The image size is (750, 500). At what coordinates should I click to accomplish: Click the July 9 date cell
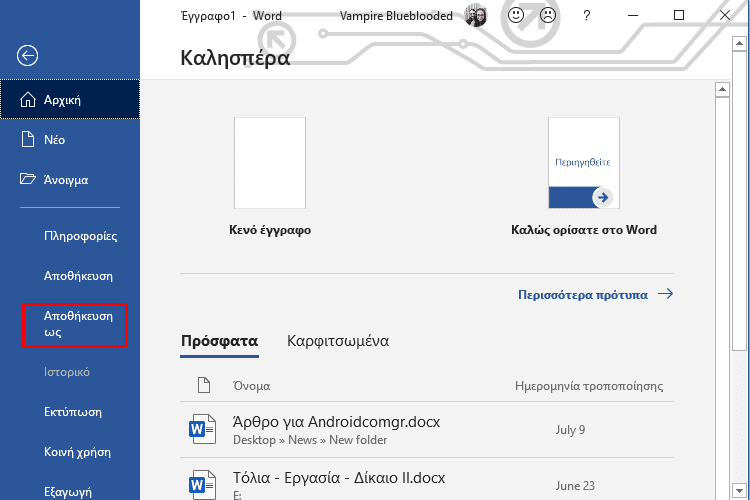[x=570, y=430]
